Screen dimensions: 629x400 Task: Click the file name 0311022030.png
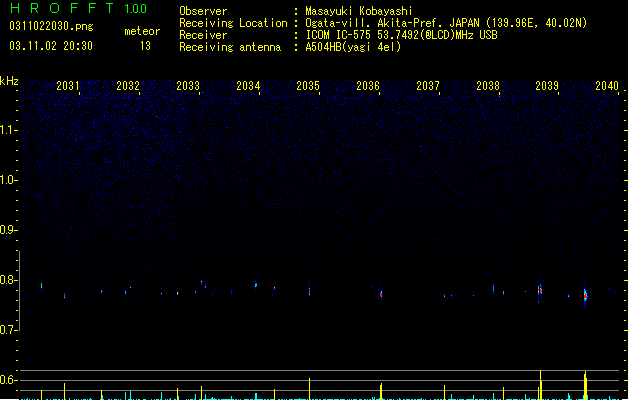point(51,26)
